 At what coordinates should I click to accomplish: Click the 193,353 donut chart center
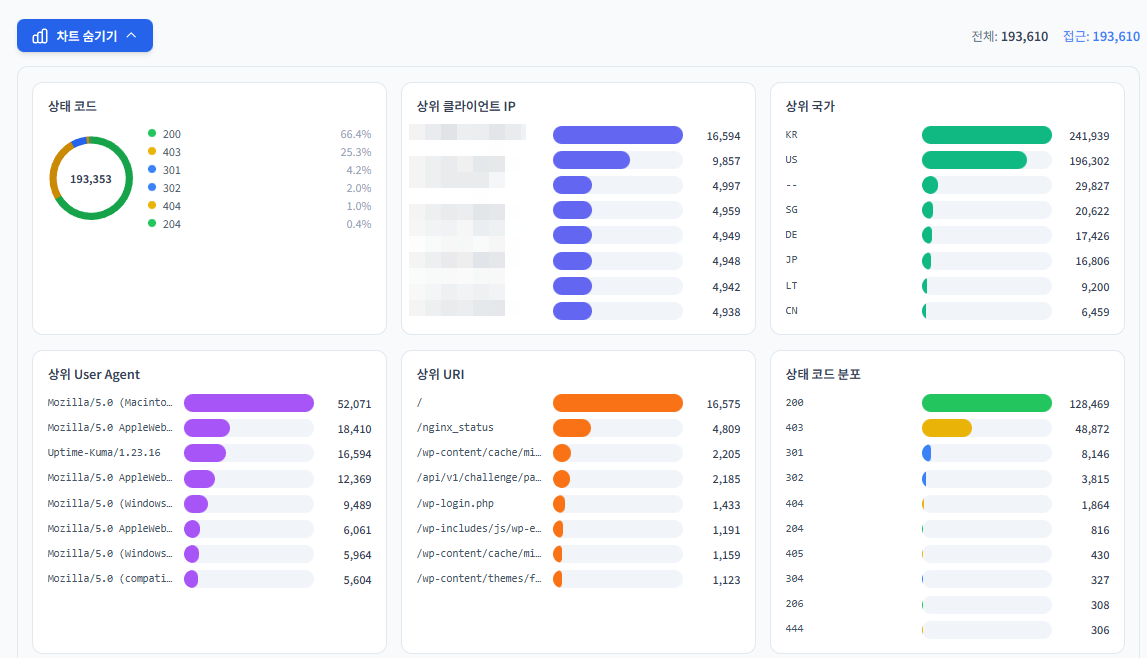click(91, 178)
